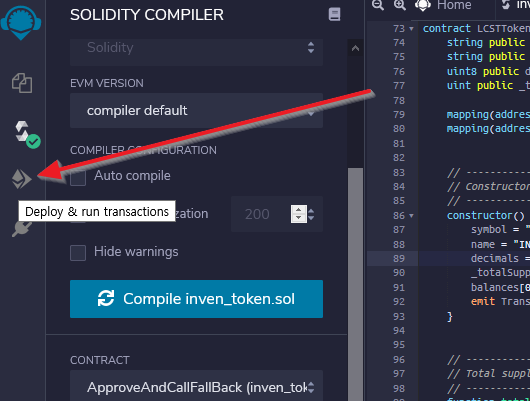Open Deploy & run transactions icon
This screenshot has width=530, height=401.
point(22,179)
